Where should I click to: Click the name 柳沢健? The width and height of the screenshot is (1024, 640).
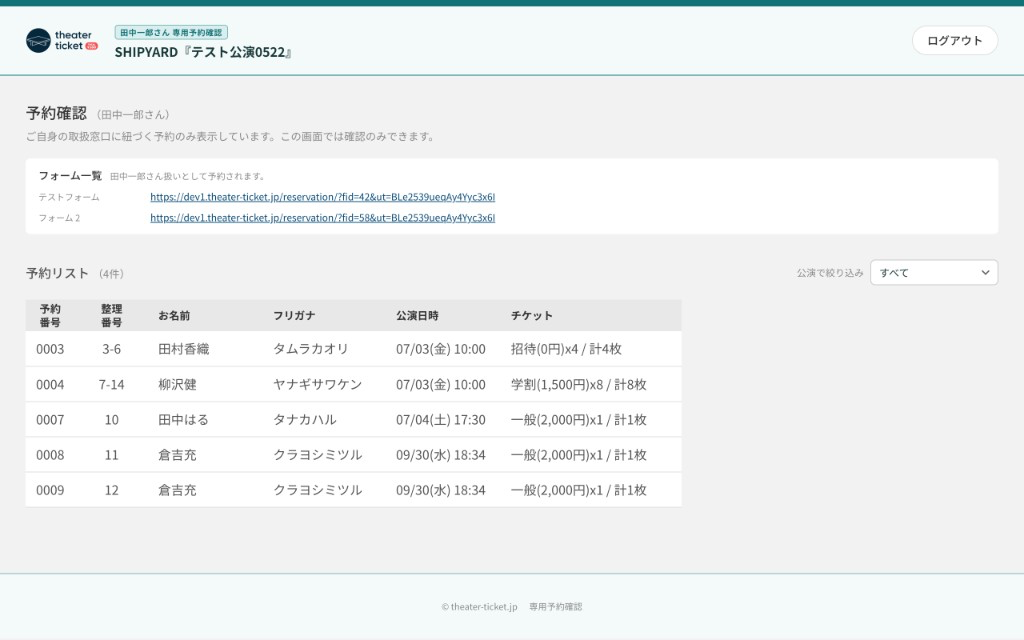point(177,384)
